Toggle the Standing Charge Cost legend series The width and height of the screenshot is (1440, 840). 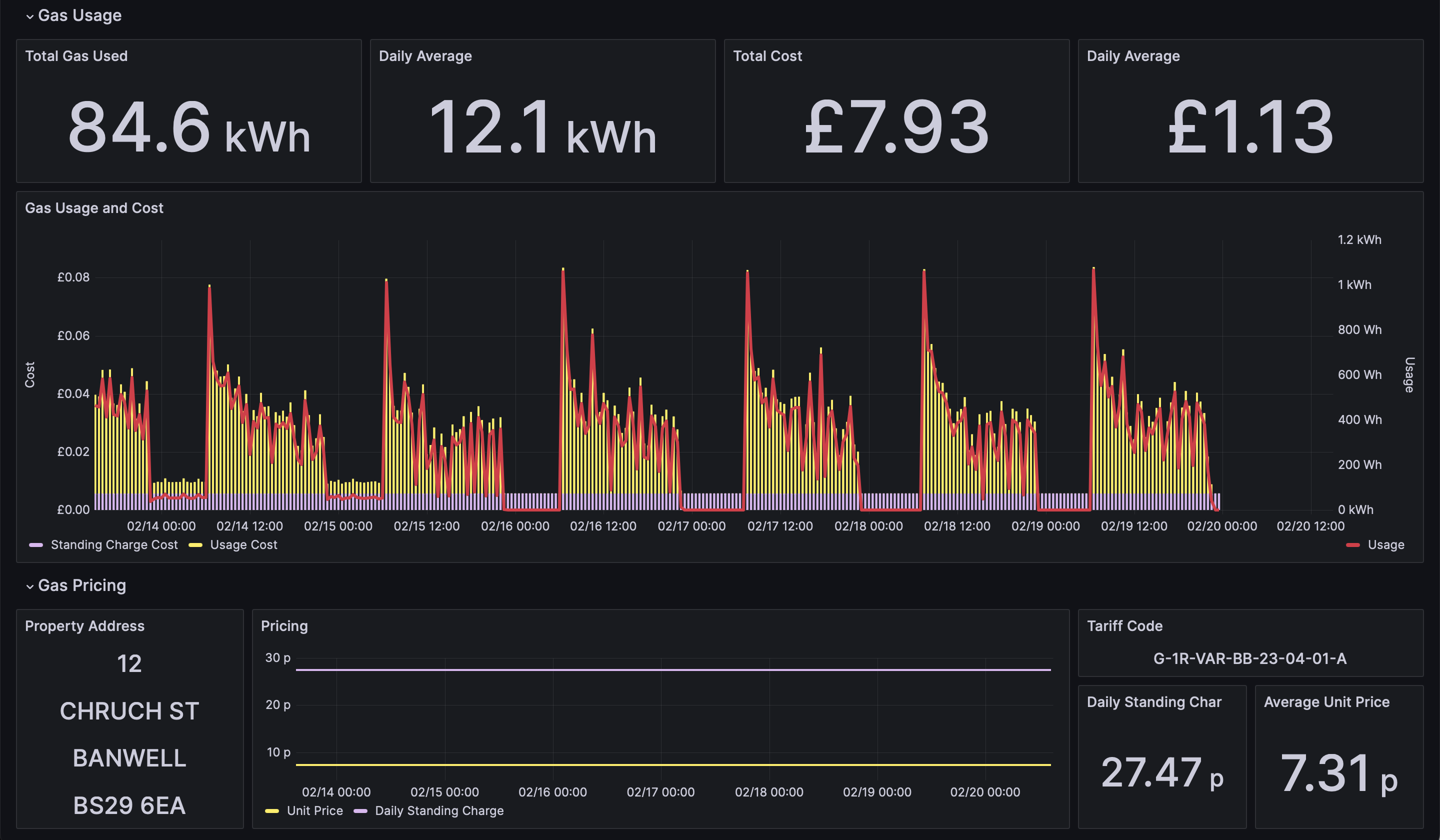(113, 544)
